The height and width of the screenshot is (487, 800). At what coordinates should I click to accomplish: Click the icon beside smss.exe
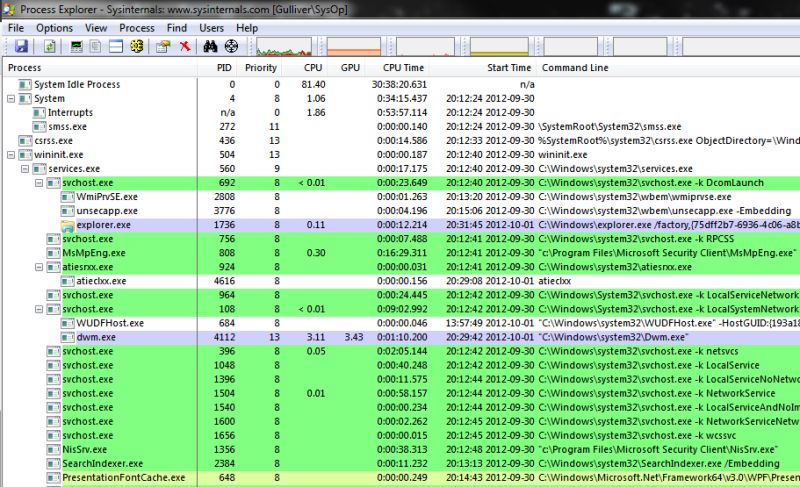(x=39, y=126)
